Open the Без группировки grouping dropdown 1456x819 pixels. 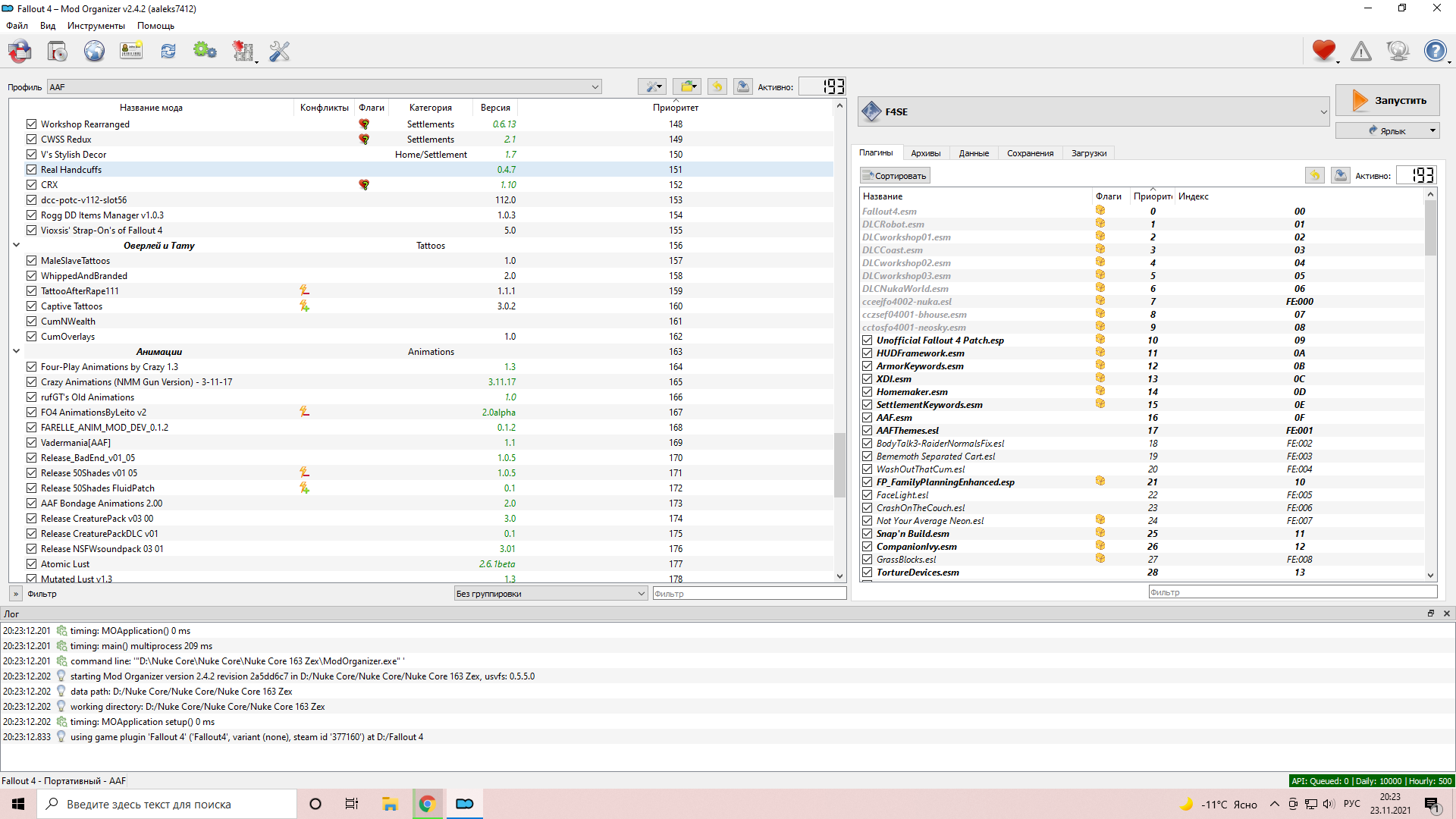551,594
